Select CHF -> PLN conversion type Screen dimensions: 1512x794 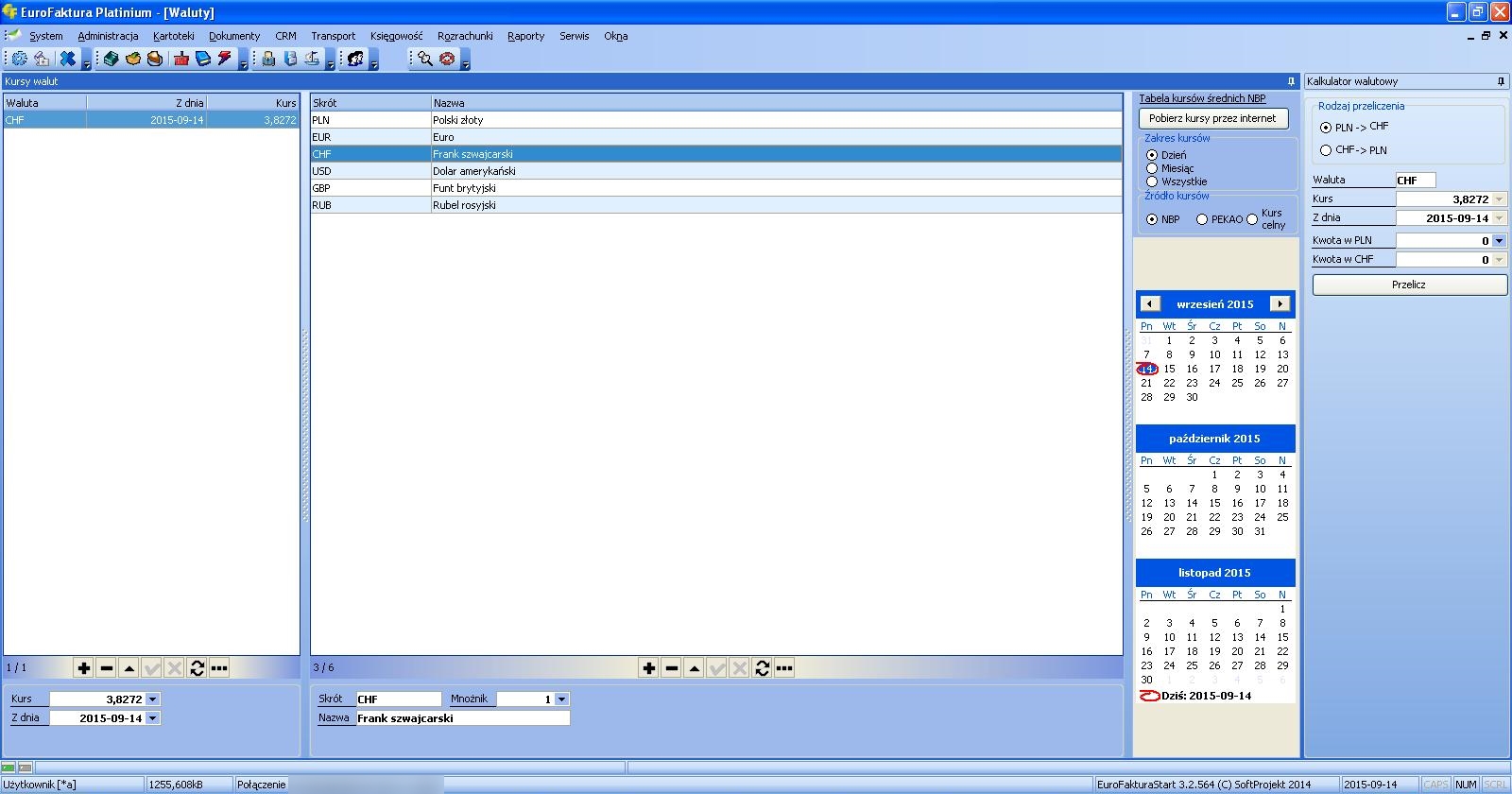(1326, 150)
